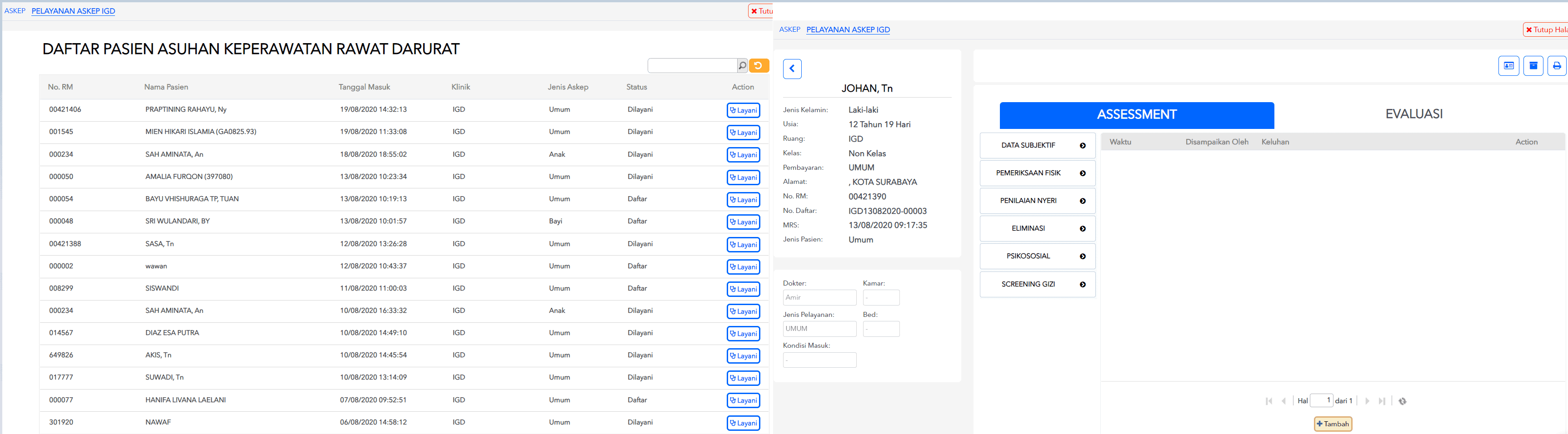Click the pagination reload icon
The height and width of the screenshot is (434, 1568).
pyautogui.click(x=1403, y=401)
